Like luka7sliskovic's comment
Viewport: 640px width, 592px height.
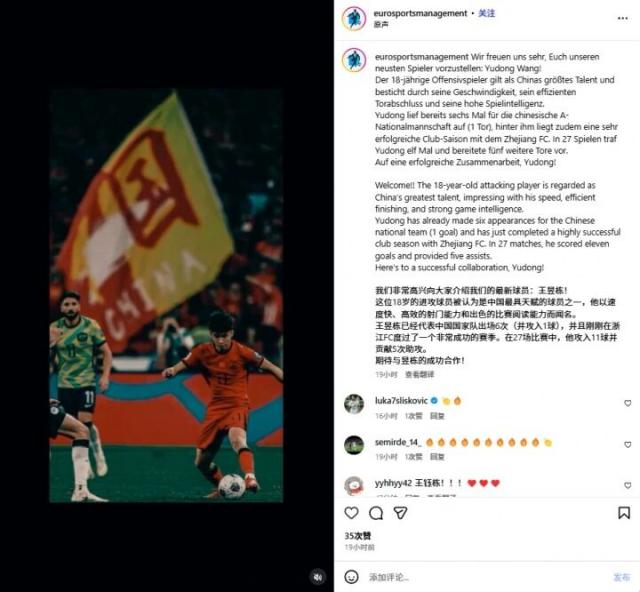tap(628, 403)
